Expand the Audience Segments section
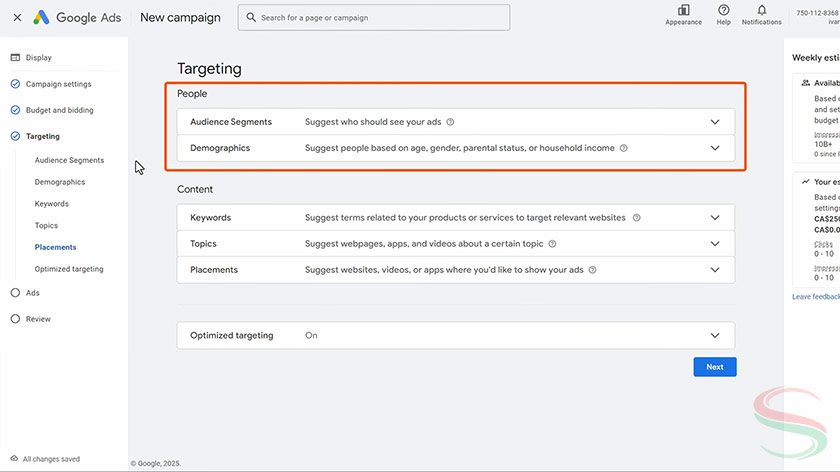This screenshot has height=472, width=840. 714,122
